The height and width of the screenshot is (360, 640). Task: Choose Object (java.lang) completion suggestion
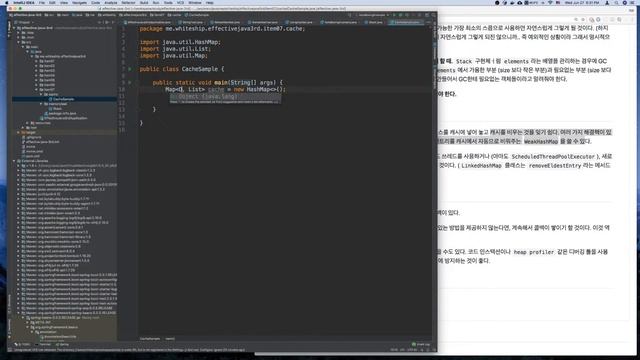pos(225,96)
